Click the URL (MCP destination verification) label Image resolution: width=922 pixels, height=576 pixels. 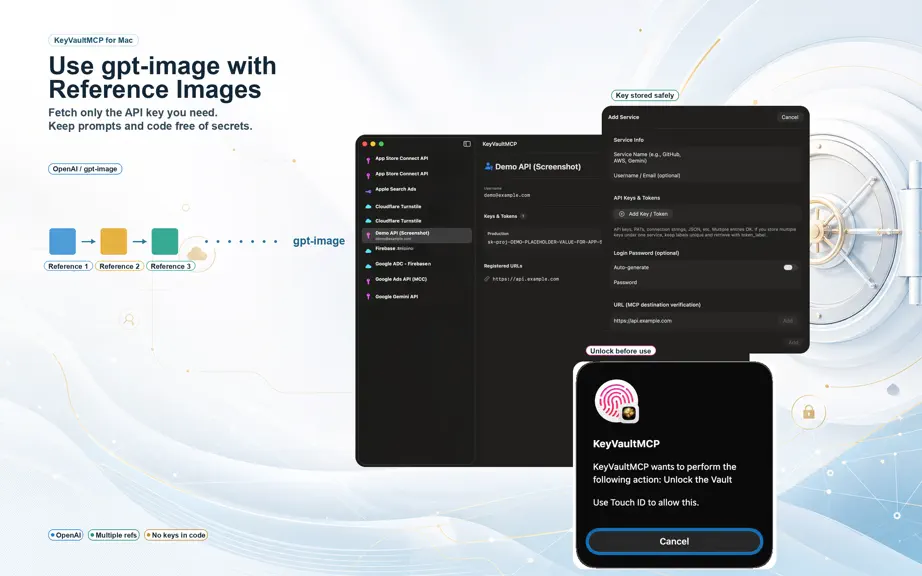tap(657, 304)
